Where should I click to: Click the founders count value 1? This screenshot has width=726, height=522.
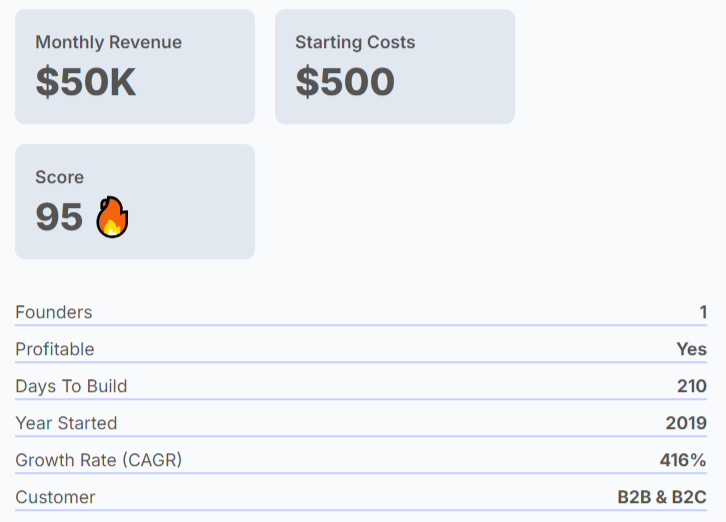click(703, 312)
